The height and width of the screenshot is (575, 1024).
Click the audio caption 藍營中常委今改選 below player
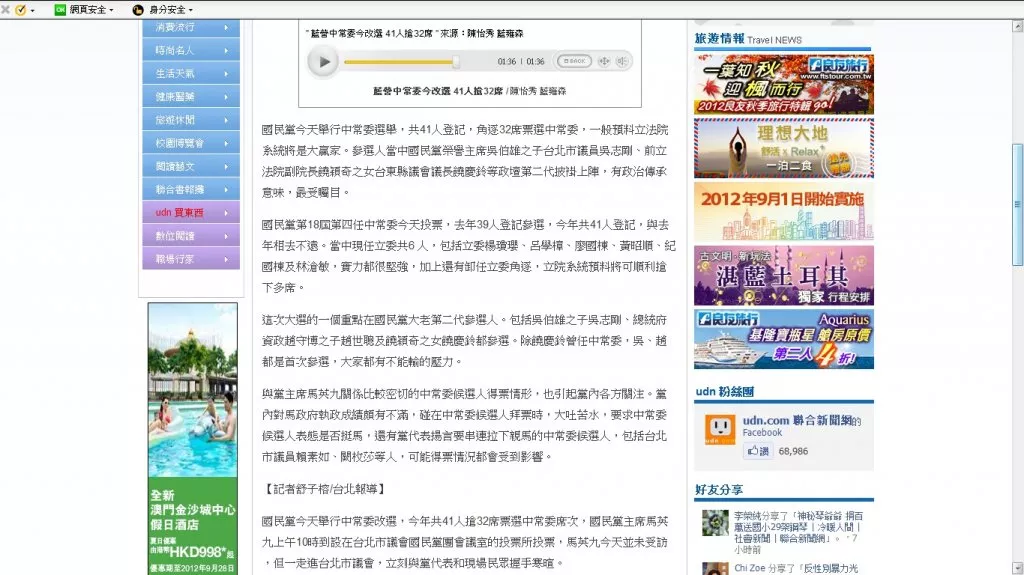(x=470, y=91)
